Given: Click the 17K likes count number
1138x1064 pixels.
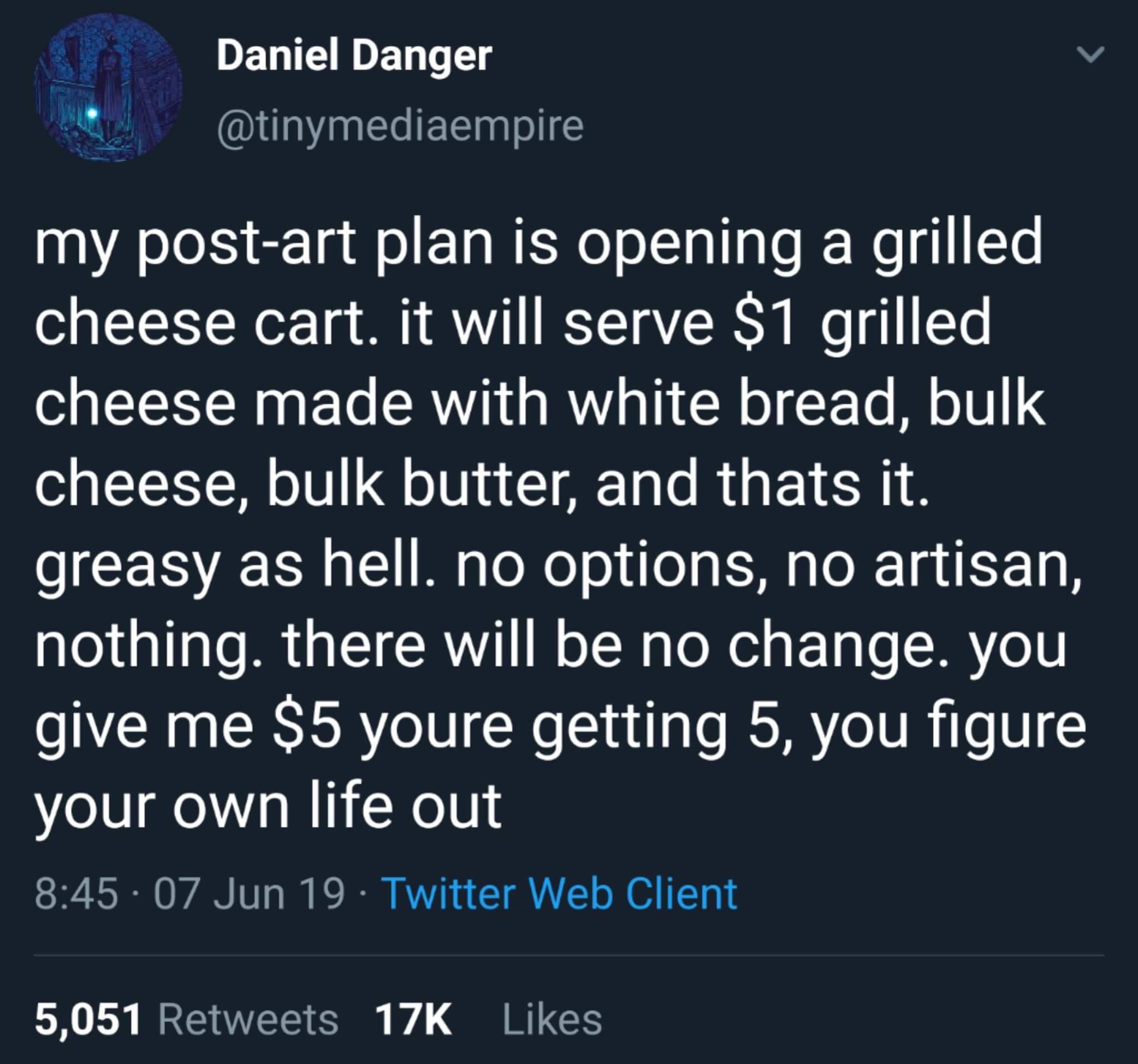Looking at the screenshot, I should click(413, 1020).
